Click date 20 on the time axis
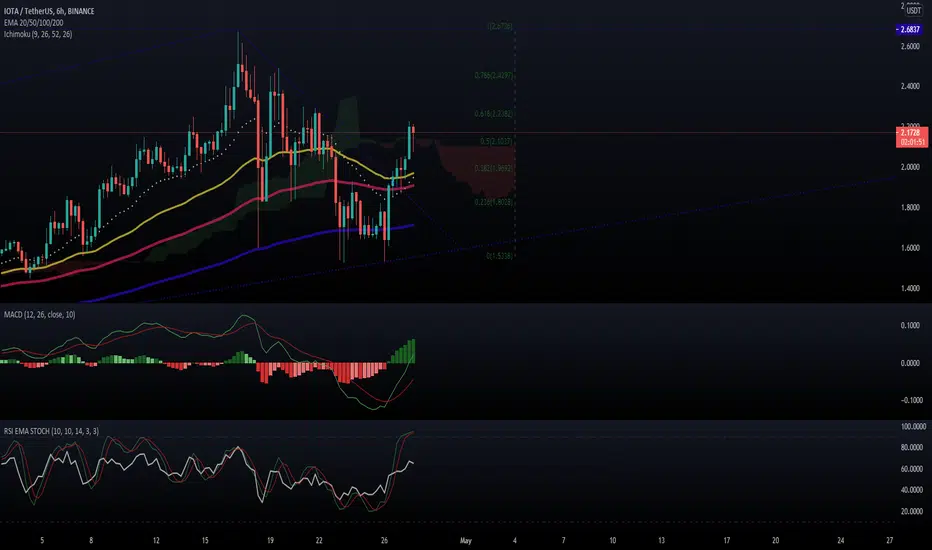The image size is (932, 550). [x=775, y=540]
